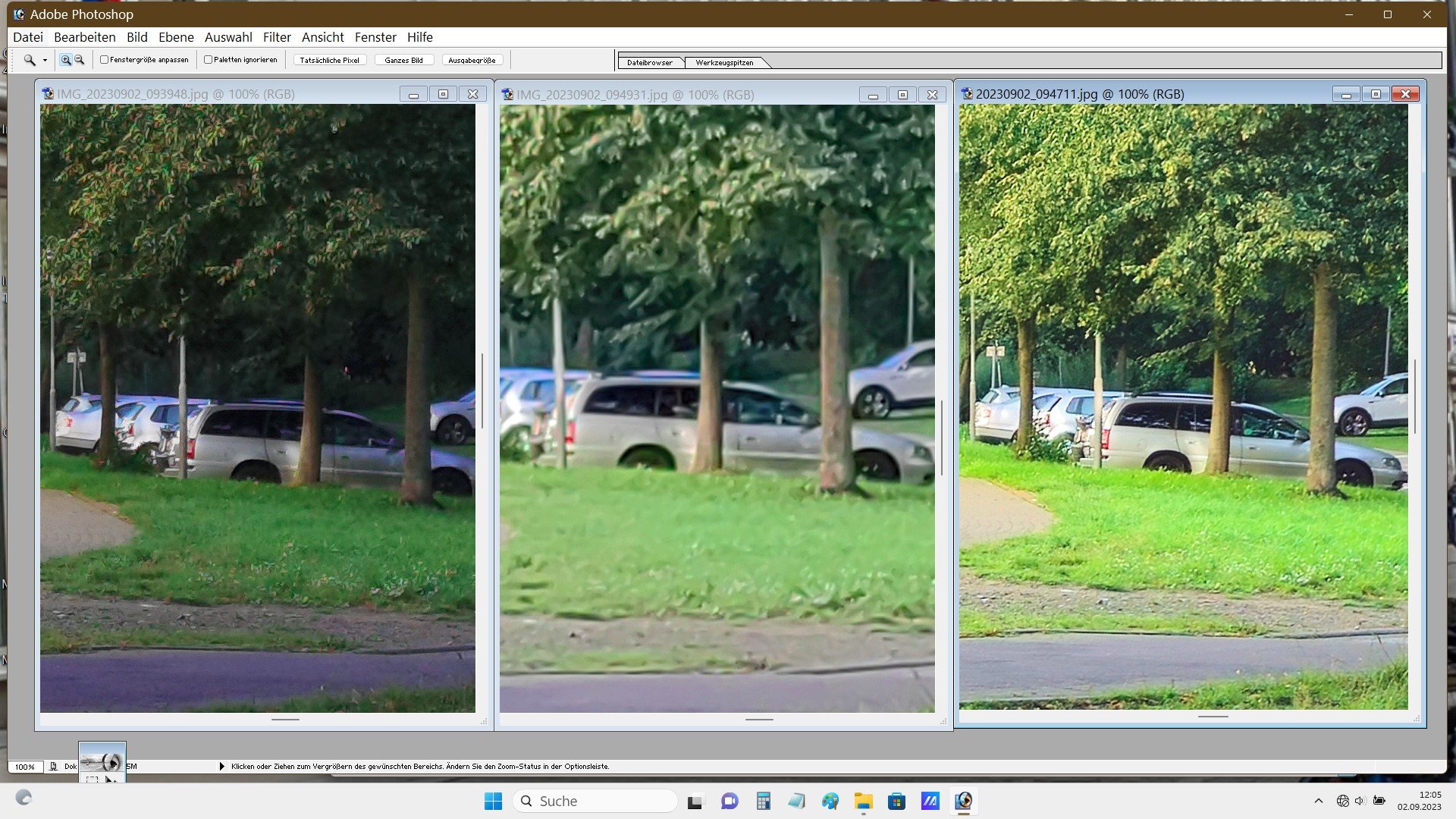Select the zoom-in magnifier icon
The image size is (1456, 819).
[66, 60]
